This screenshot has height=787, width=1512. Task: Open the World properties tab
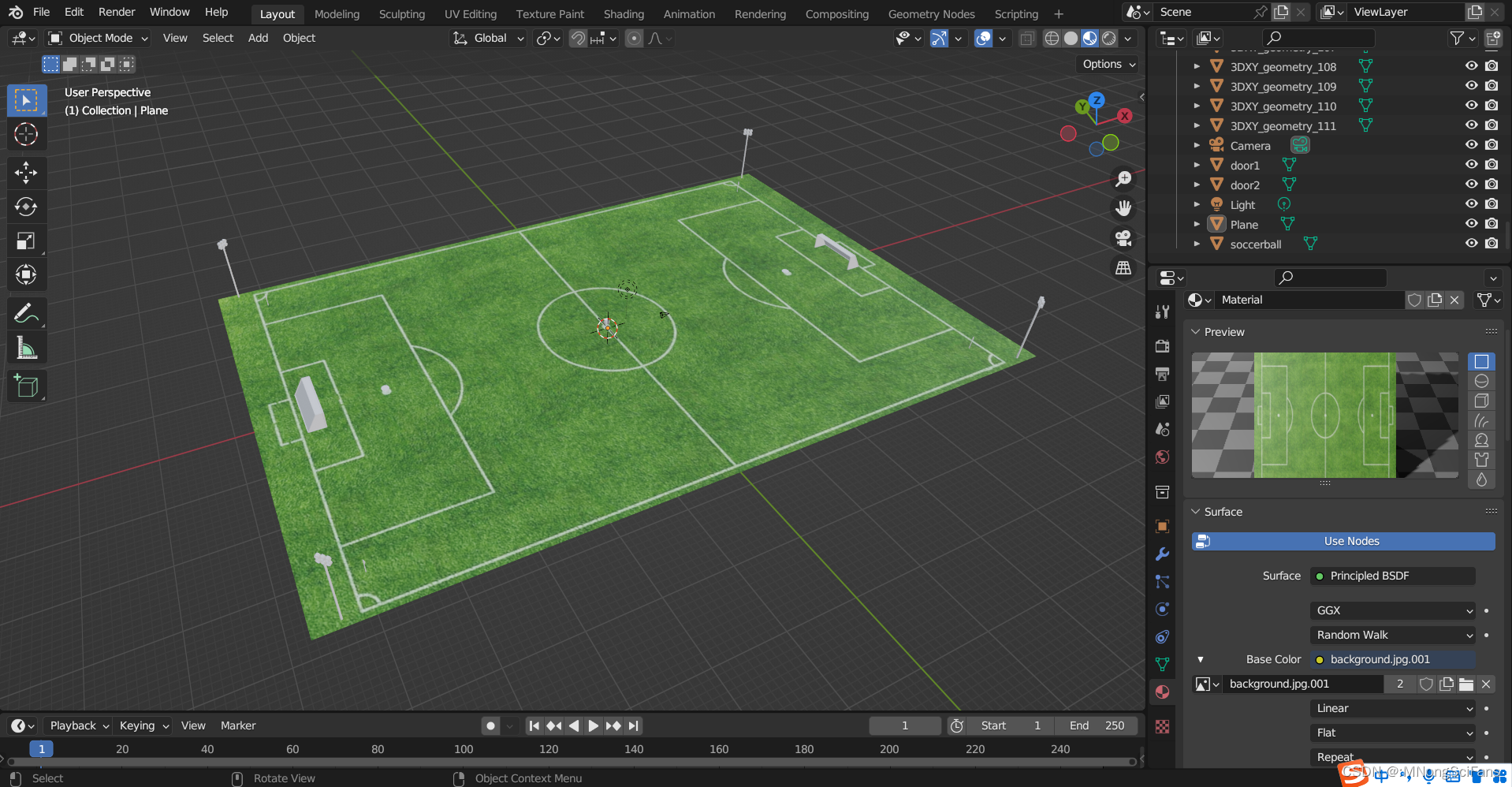point(1162,457)
